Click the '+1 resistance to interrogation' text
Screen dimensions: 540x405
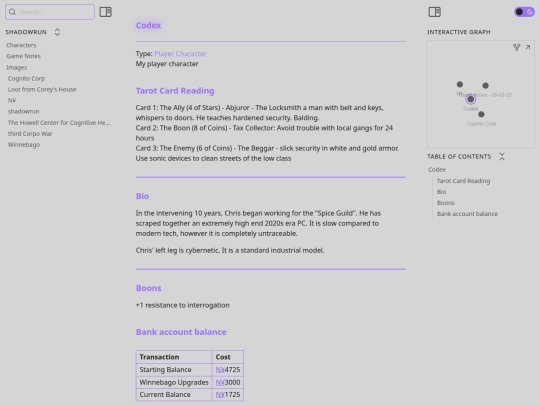coord(183,305)
